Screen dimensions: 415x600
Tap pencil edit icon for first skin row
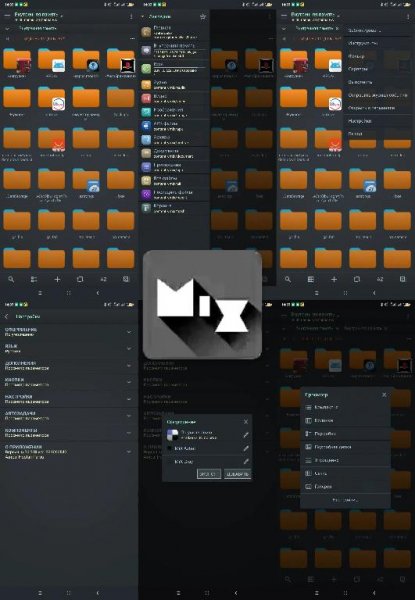click(246, 435)
